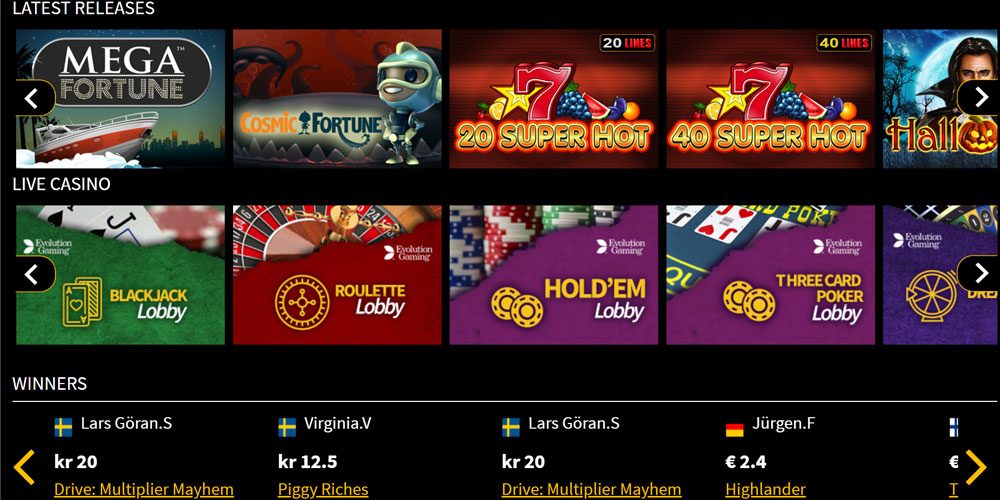This screenshot has width=1000, height=500.
Task: Open the Cosmic Fortune game
Action: click(x=337, y=99)
